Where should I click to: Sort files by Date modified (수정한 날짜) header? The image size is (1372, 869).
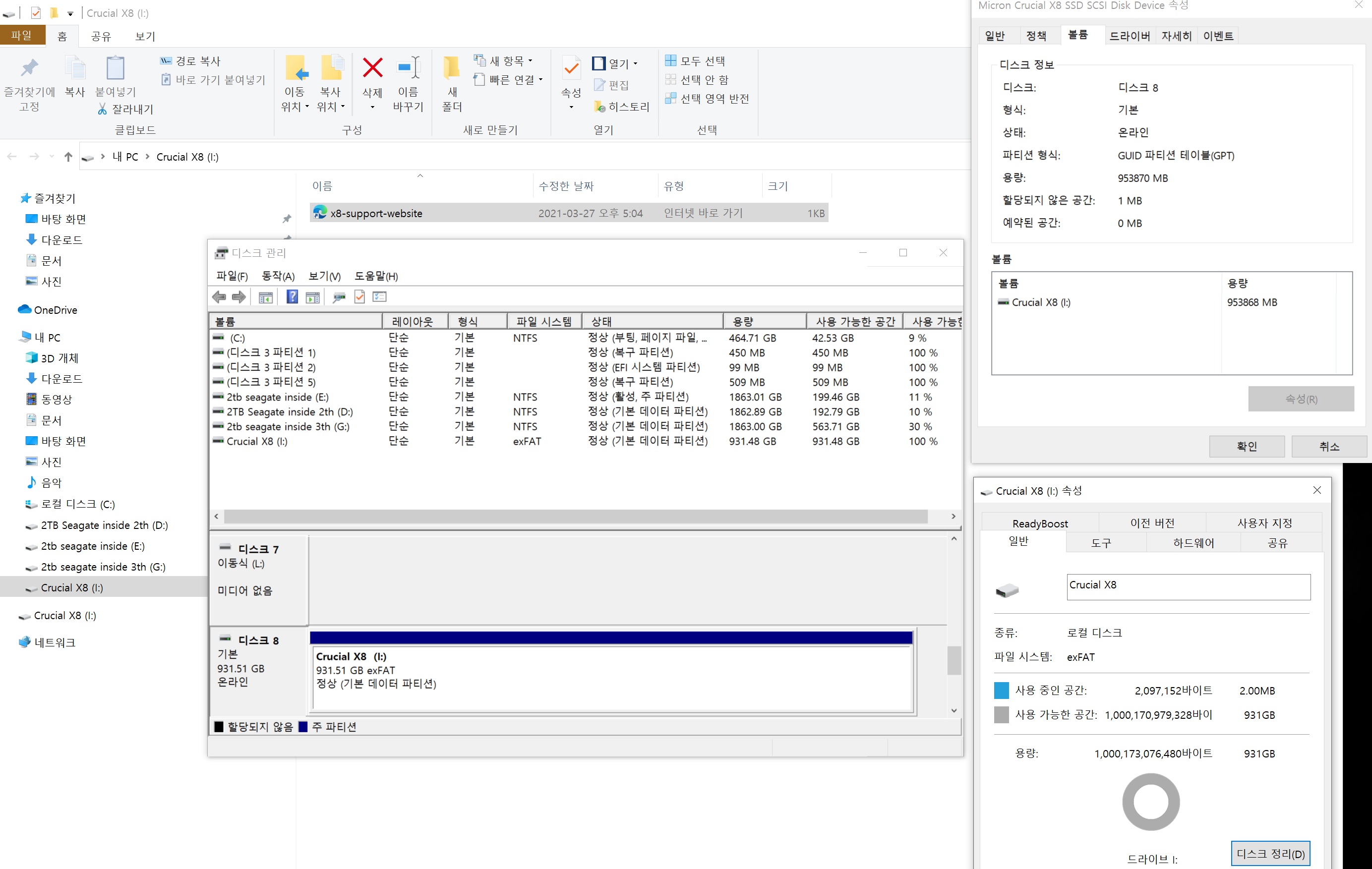point(596,186)
